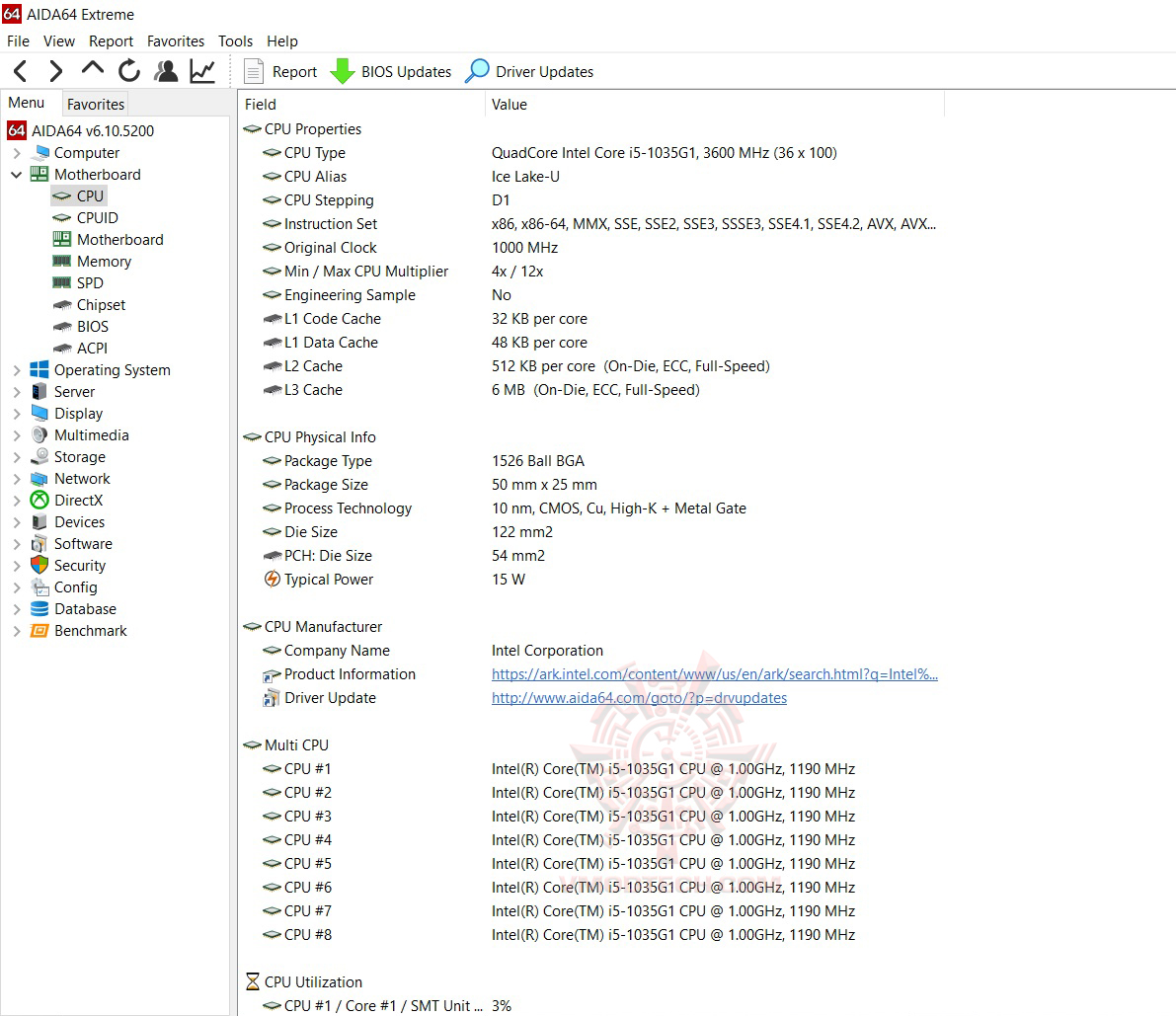
Task: Select the Process Technology row
Action: point(592,508)
